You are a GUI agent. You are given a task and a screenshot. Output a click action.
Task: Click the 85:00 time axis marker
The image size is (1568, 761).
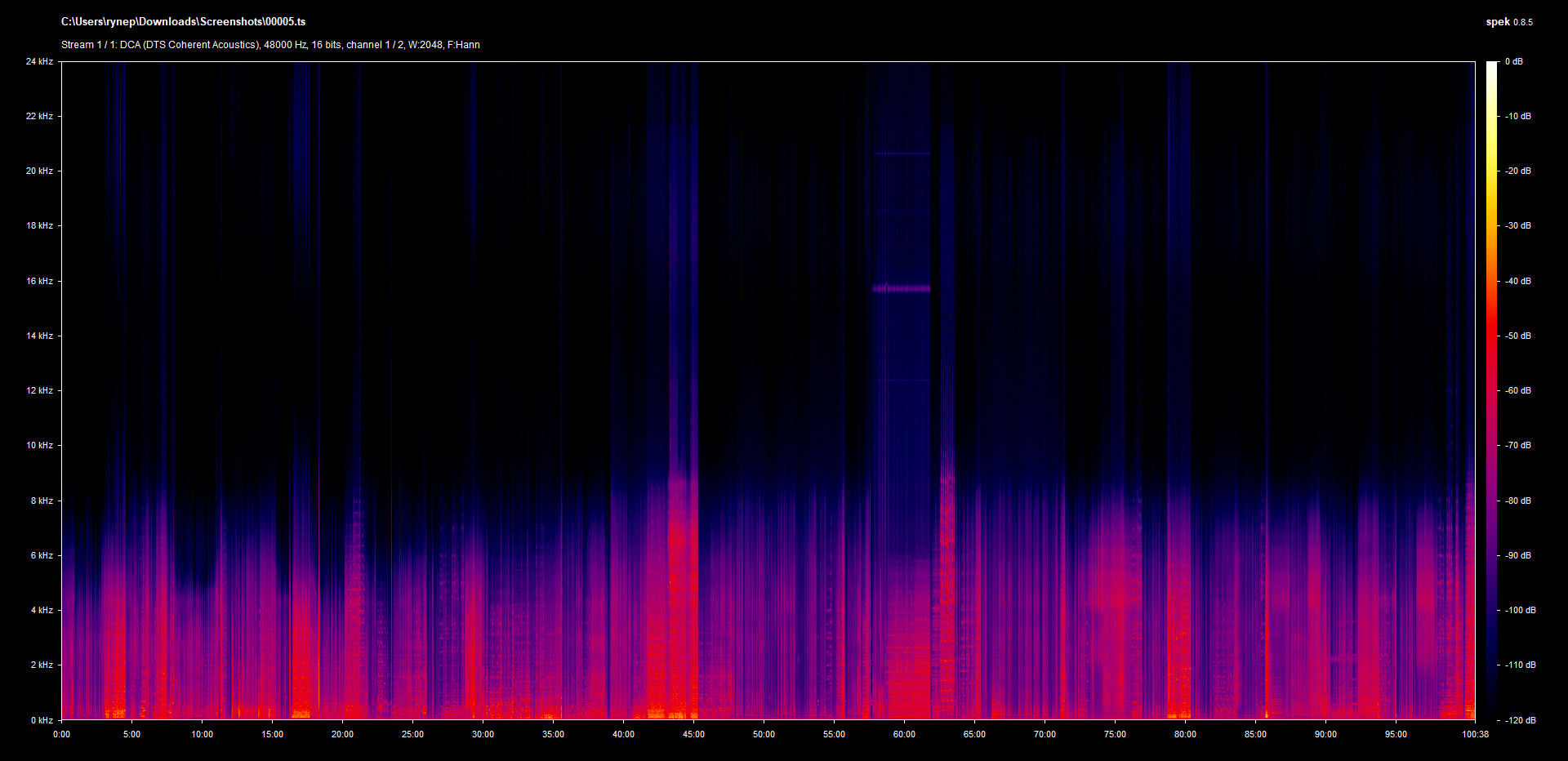pos(1255,735)
